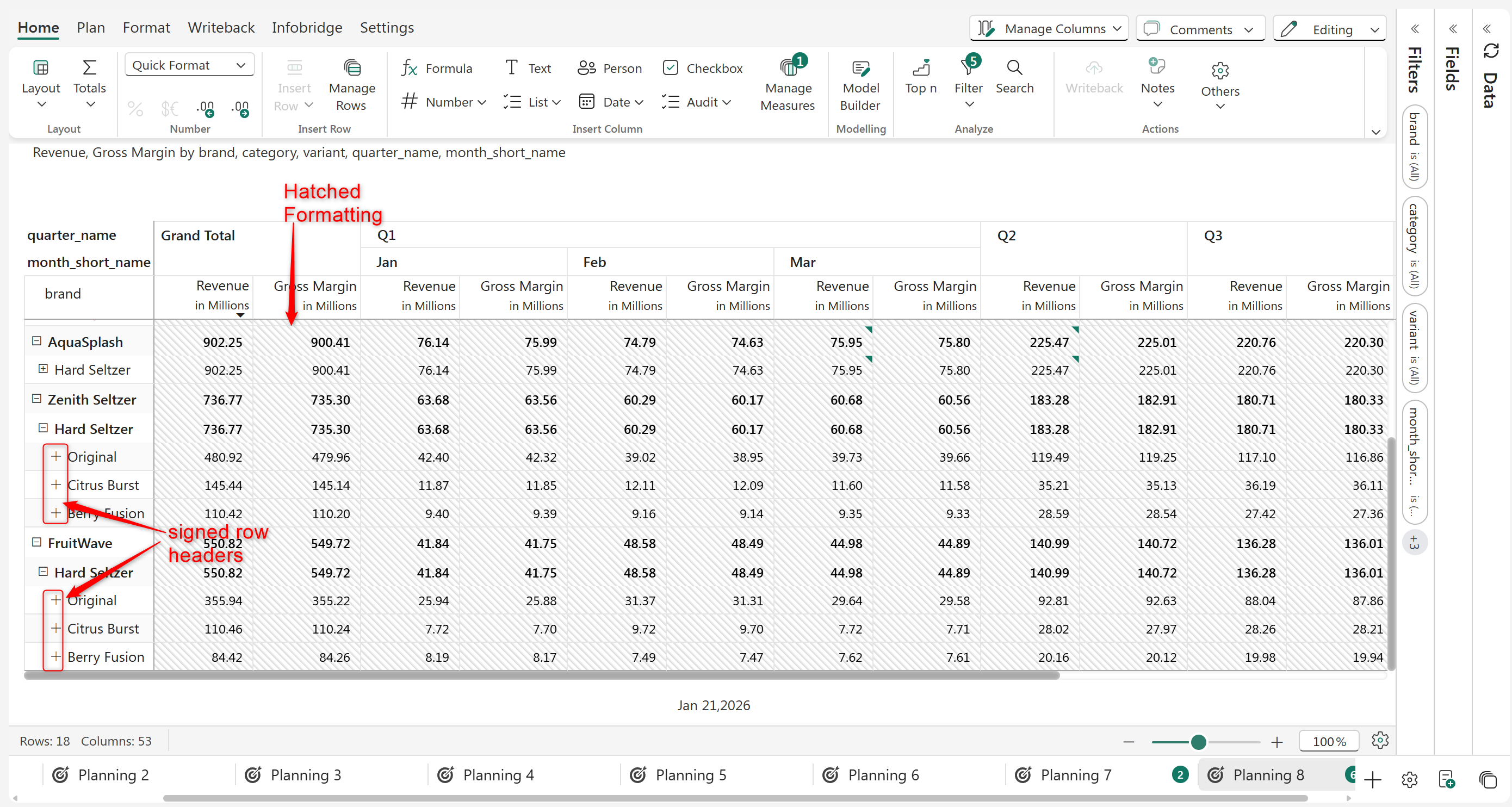Click the zoom slider handle

(x=1198, y=742)
